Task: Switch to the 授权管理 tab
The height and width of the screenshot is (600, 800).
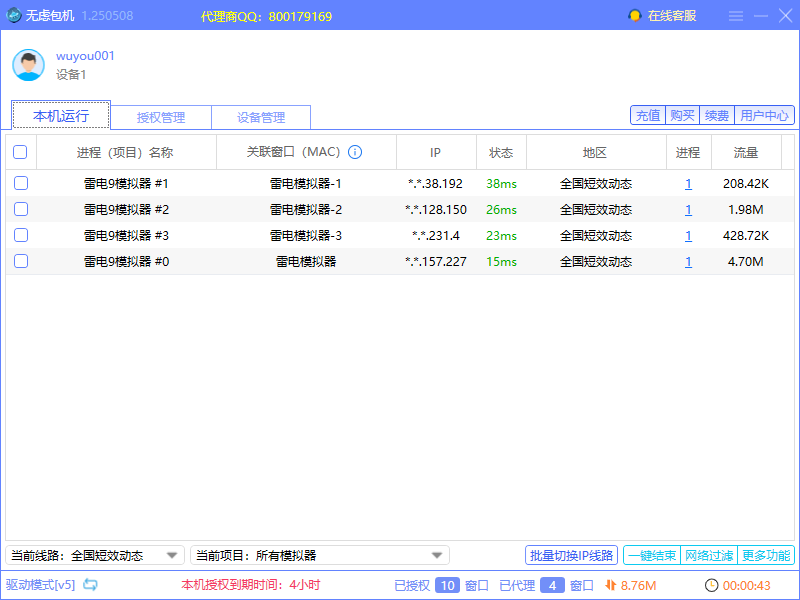Action: [161, 117]
